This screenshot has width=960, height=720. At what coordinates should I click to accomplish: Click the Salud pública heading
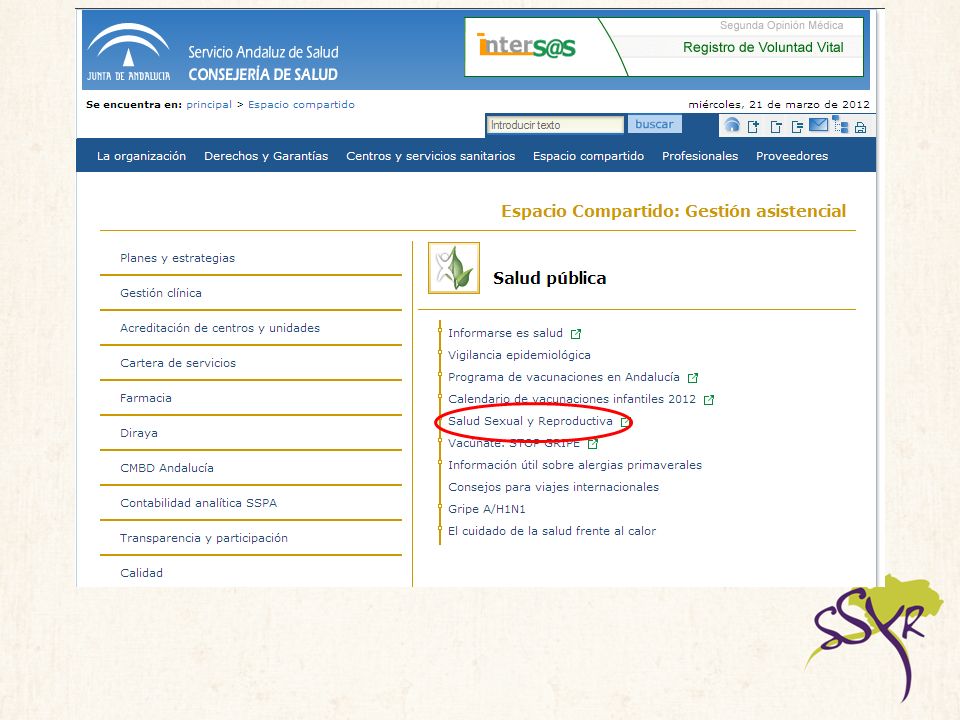[x=549, y=278]
